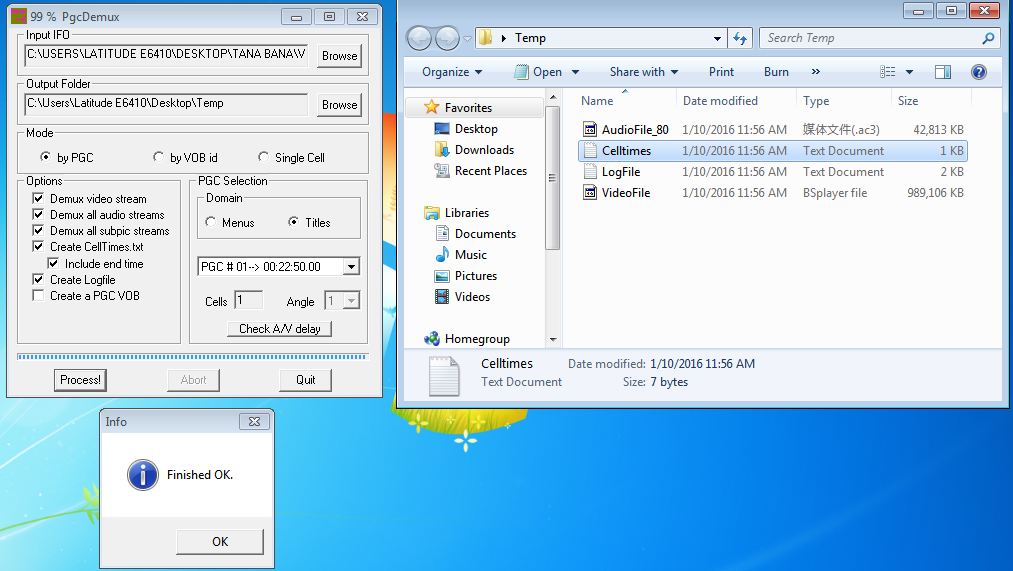The width and height of the screenshot is (1013, 571).
Task: Enable Create a PGC VOB checkbox
Action: tap(38, 296)
